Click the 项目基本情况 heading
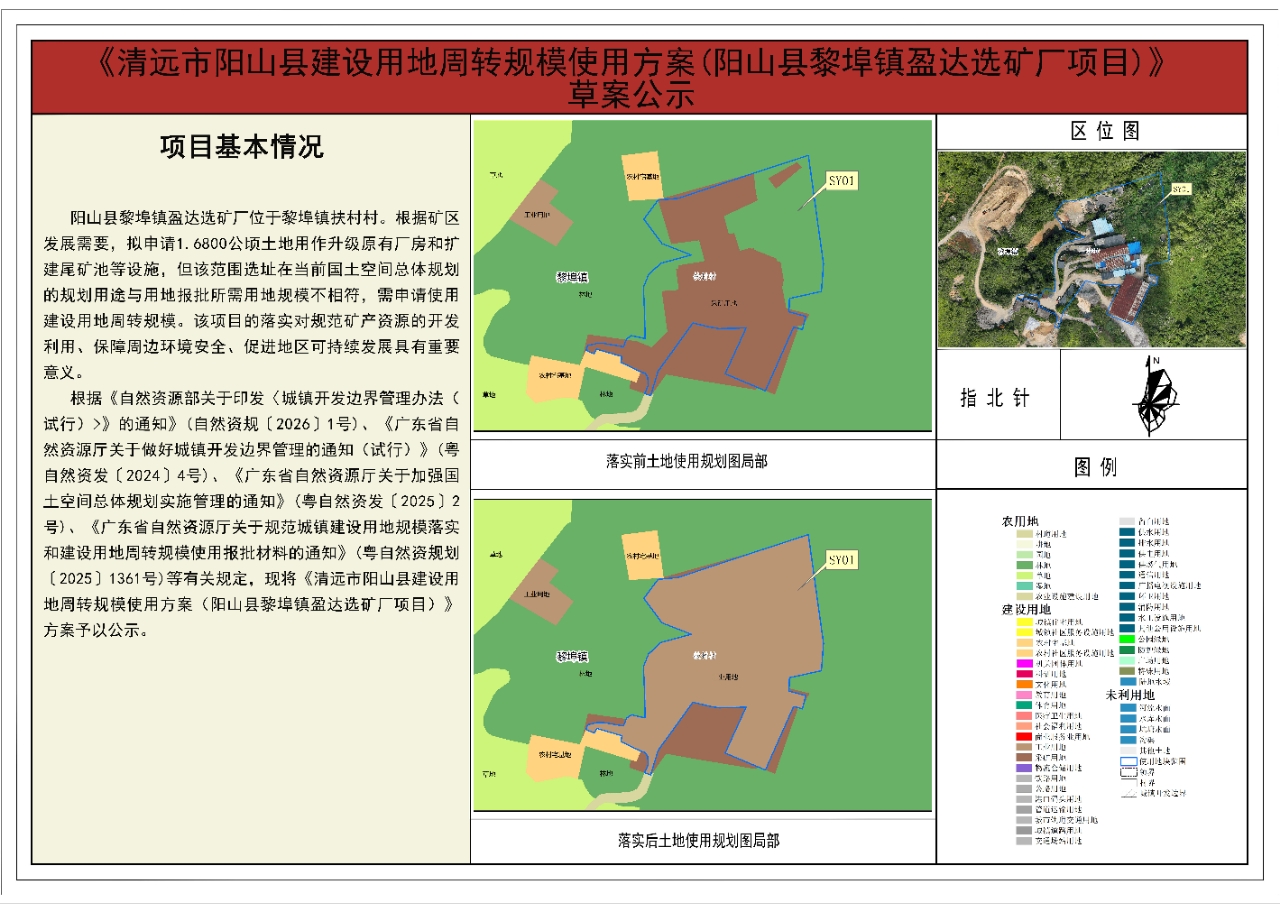The height and width of the screenshot is (904, 1280). click(x=242, y=147)
